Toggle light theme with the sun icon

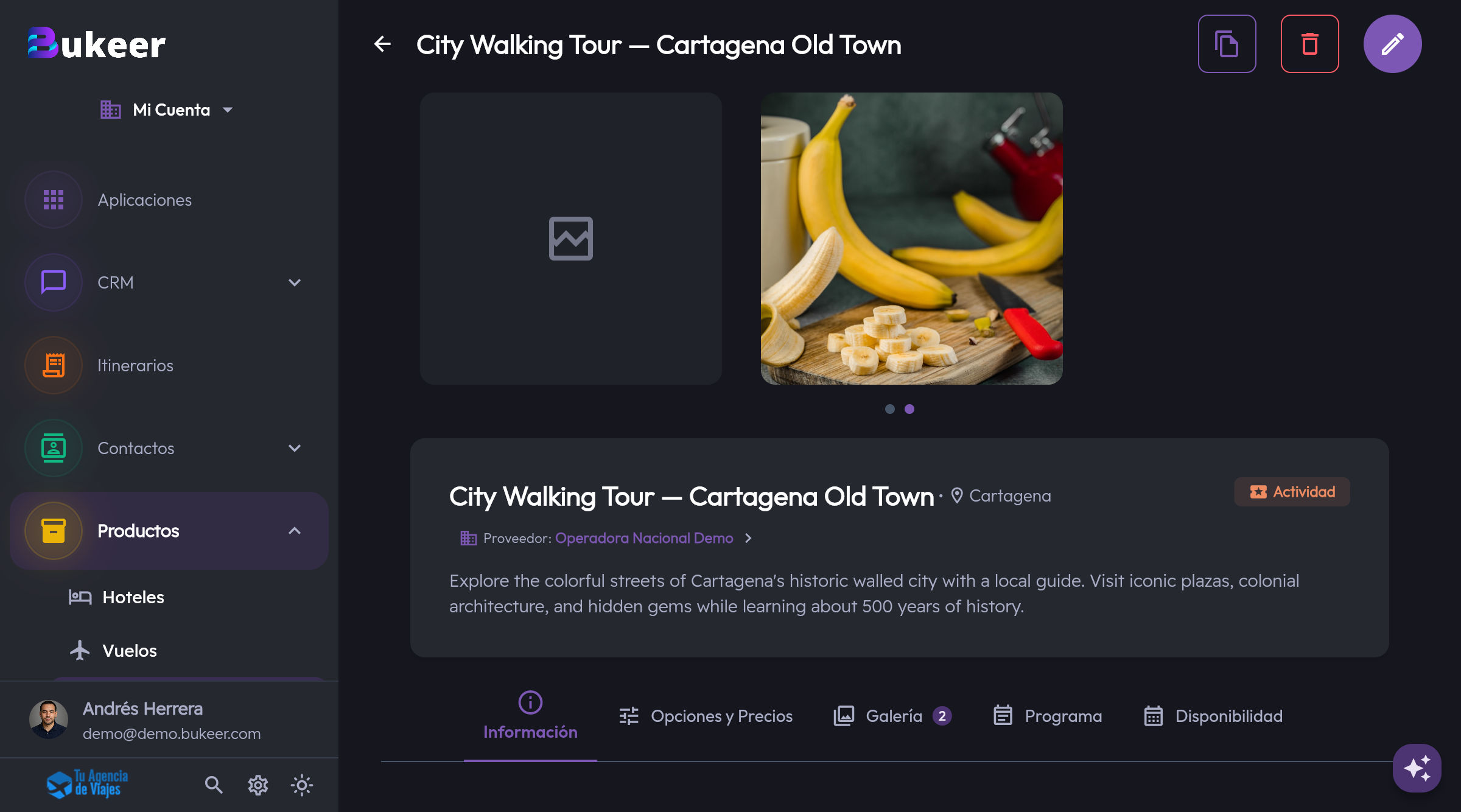(302, 785)
